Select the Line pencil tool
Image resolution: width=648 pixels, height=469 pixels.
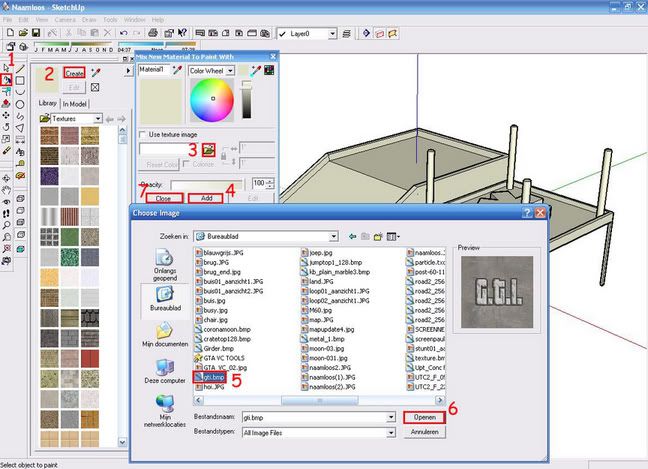coord(20,68)
